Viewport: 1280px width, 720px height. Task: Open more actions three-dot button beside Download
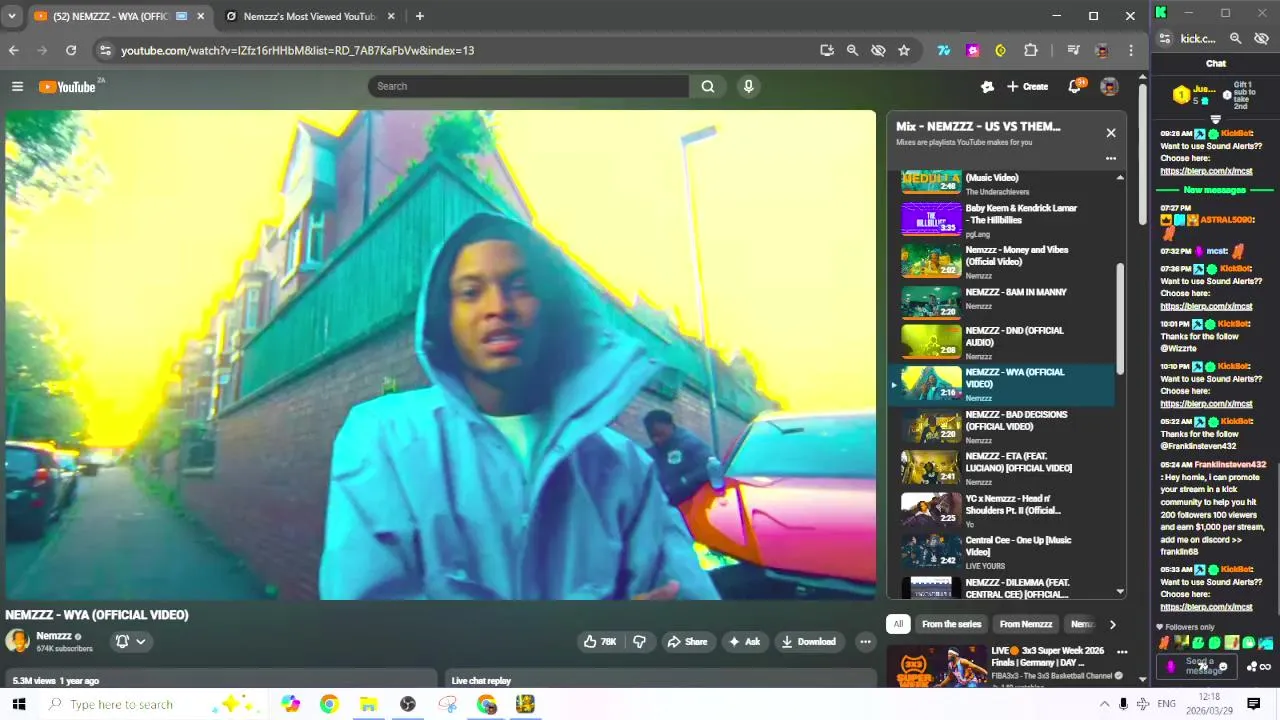[x=865, y=642]
